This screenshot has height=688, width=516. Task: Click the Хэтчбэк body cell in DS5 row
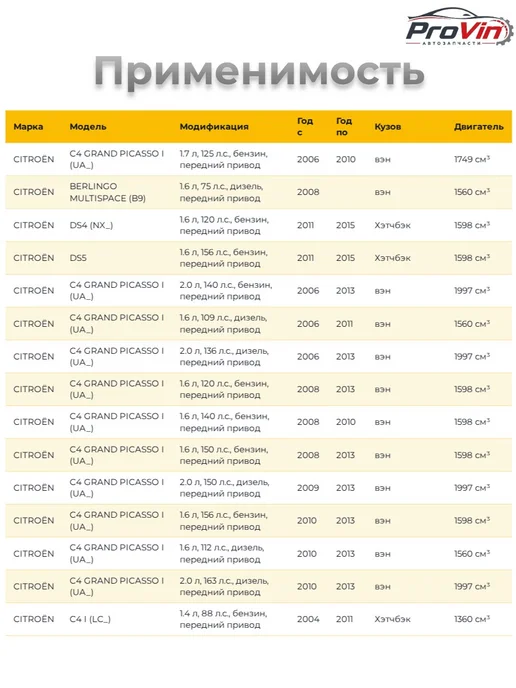coord(392,258)
